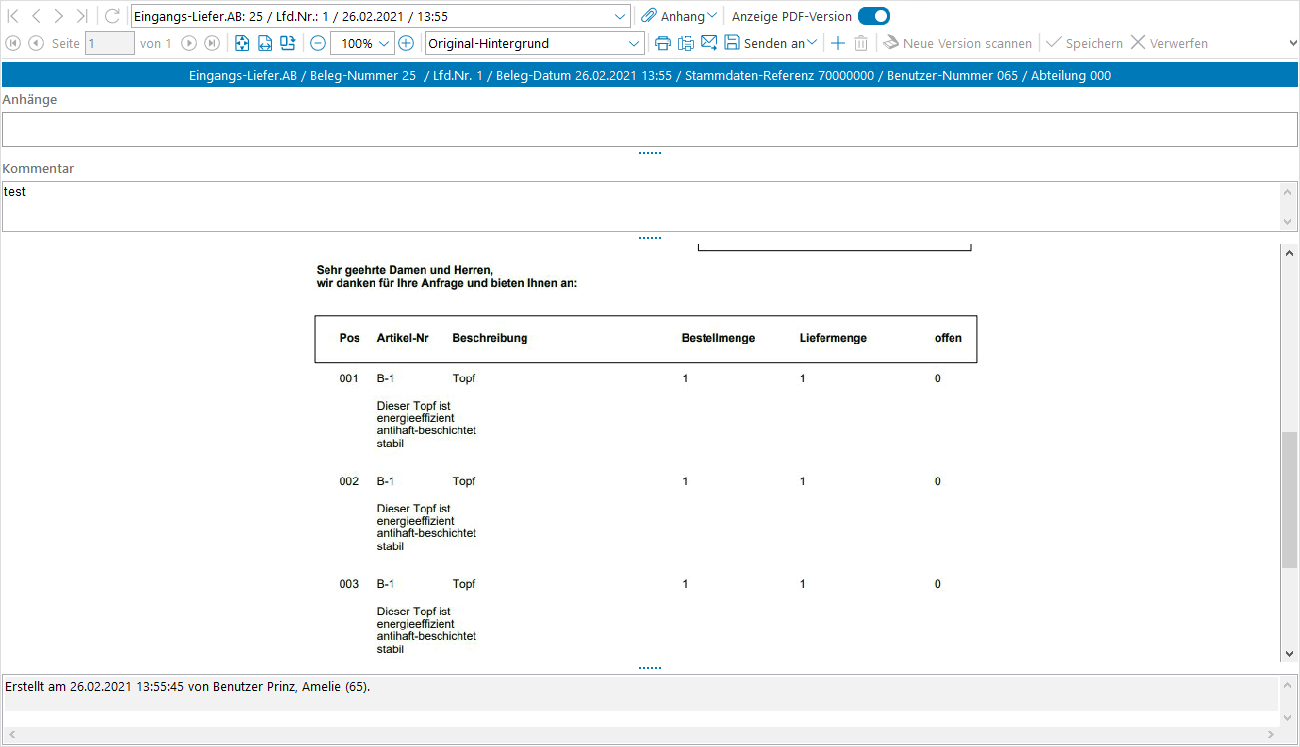The width and height of the screenshot is (1300, 747).
Task: Toggle the Anzeige PDF-Version switch
Action: 873,16
